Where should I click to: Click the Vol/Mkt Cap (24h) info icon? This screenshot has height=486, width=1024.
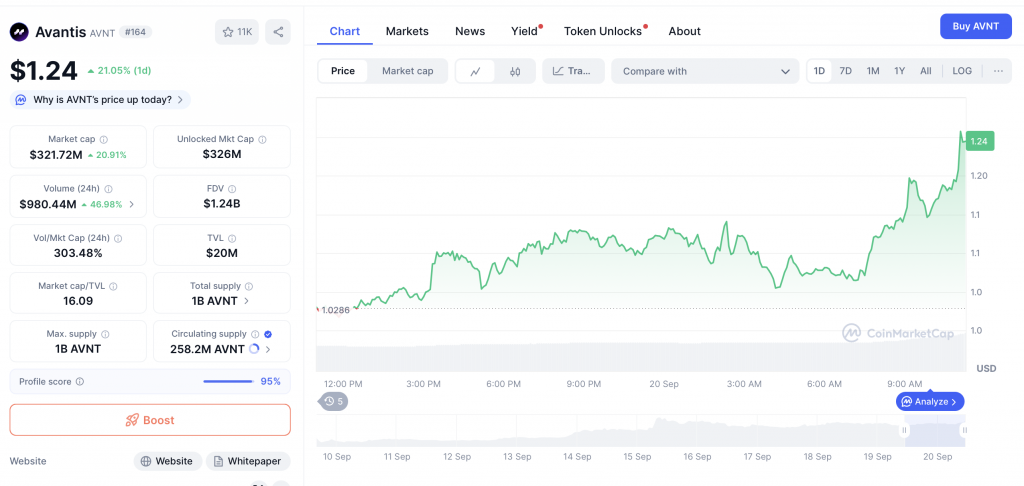click(118, 238)
